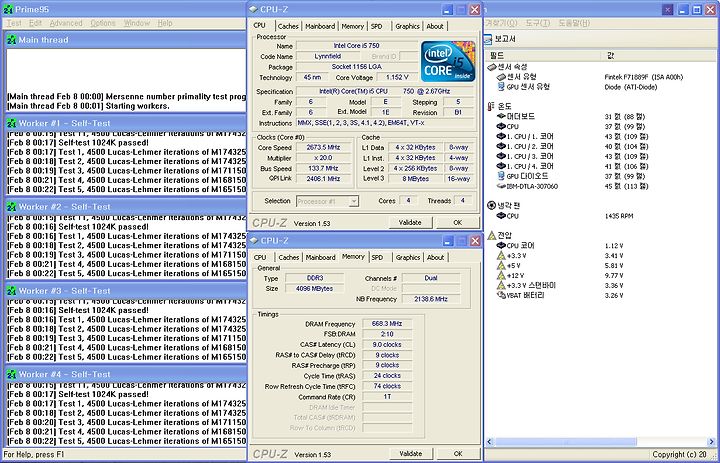
Task: Click the 값 column header
Action: (658, 56)
